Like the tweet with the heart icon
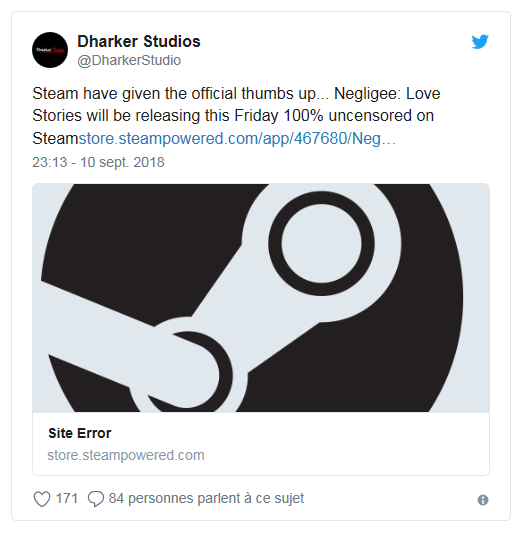The height and width of the screenshot is (533, 523). click(42, 499)
